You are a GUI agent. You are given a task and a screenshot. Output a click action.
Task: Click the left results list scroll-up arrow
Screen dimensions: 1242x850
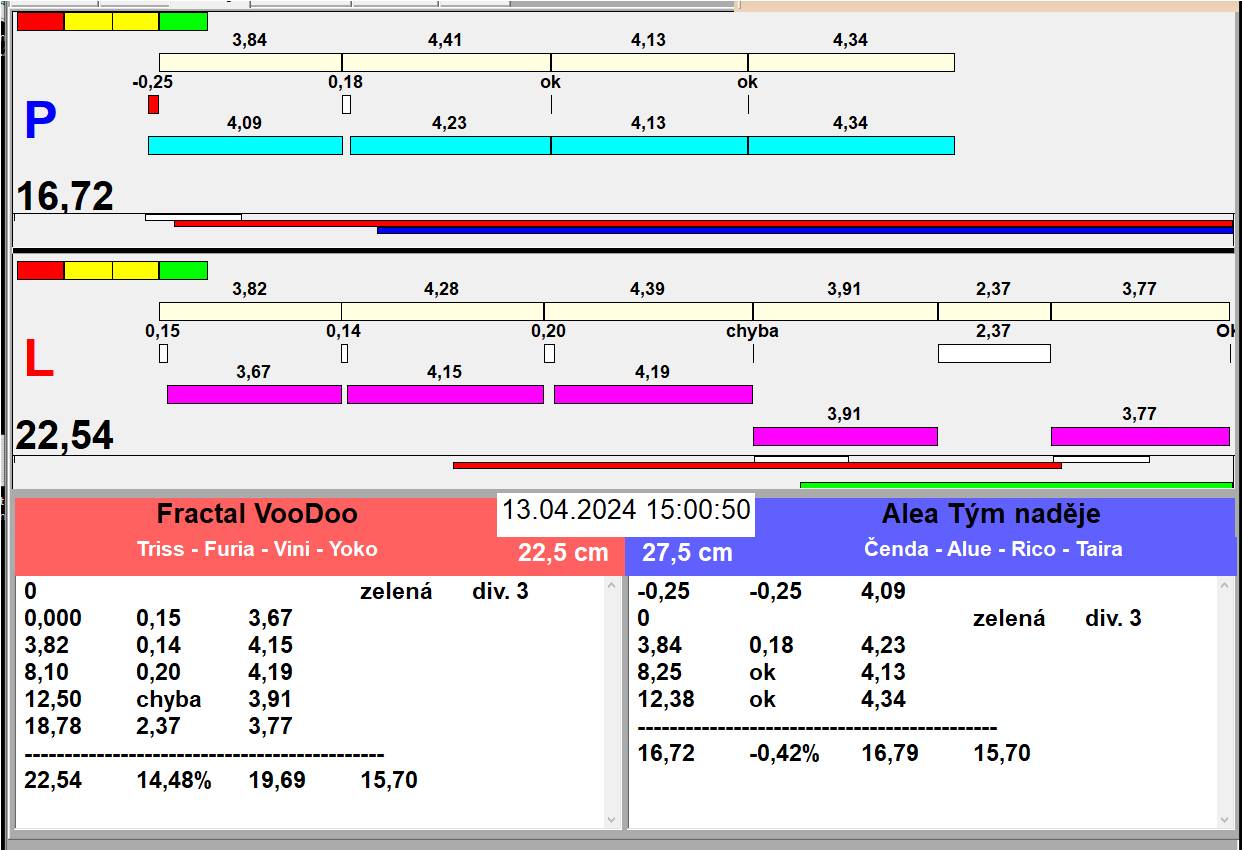pyautogui.click(x=612, y=587)
